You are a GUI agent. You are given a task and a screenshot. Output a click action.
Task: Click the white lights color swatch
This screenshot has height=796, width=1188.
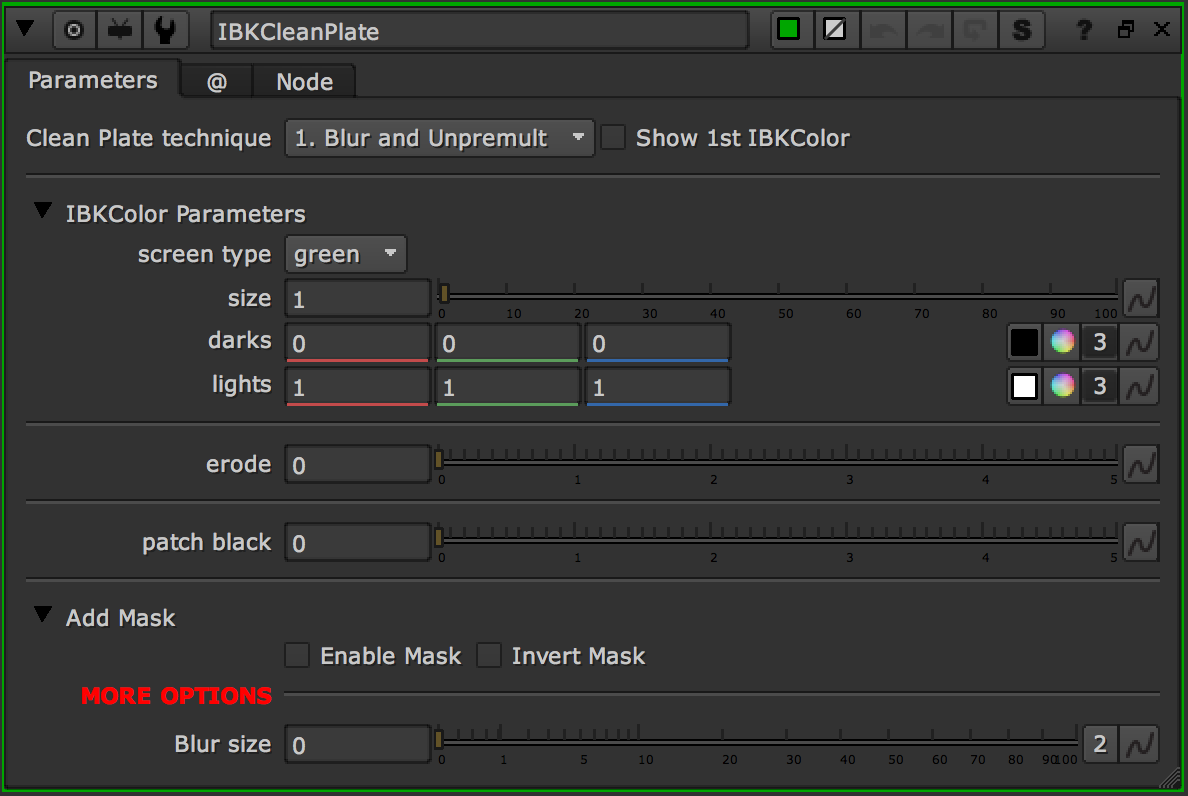(x=1024, y=386)
